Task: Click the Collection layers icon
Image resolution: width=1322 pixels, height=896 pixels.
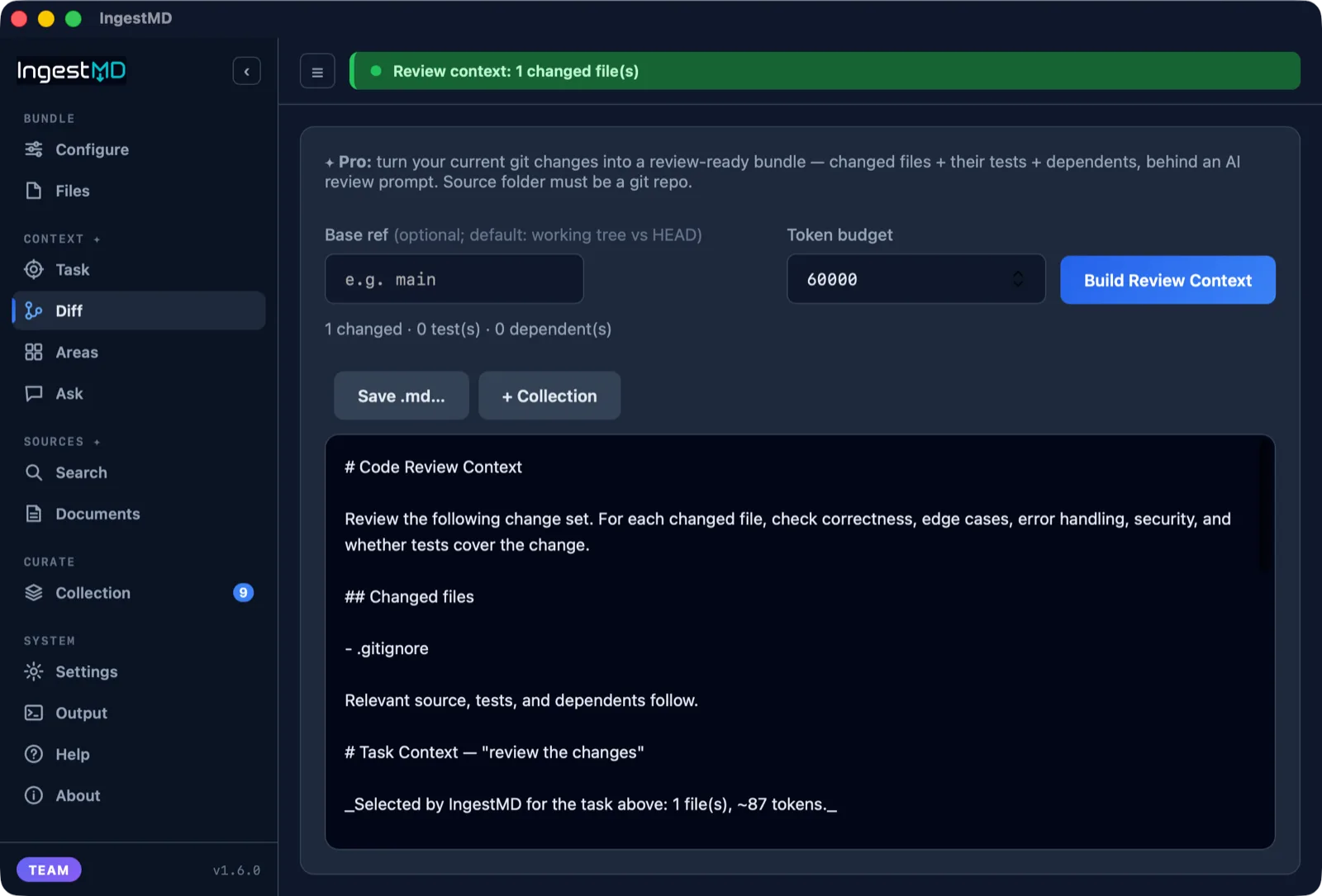Action: click(34, 593)
